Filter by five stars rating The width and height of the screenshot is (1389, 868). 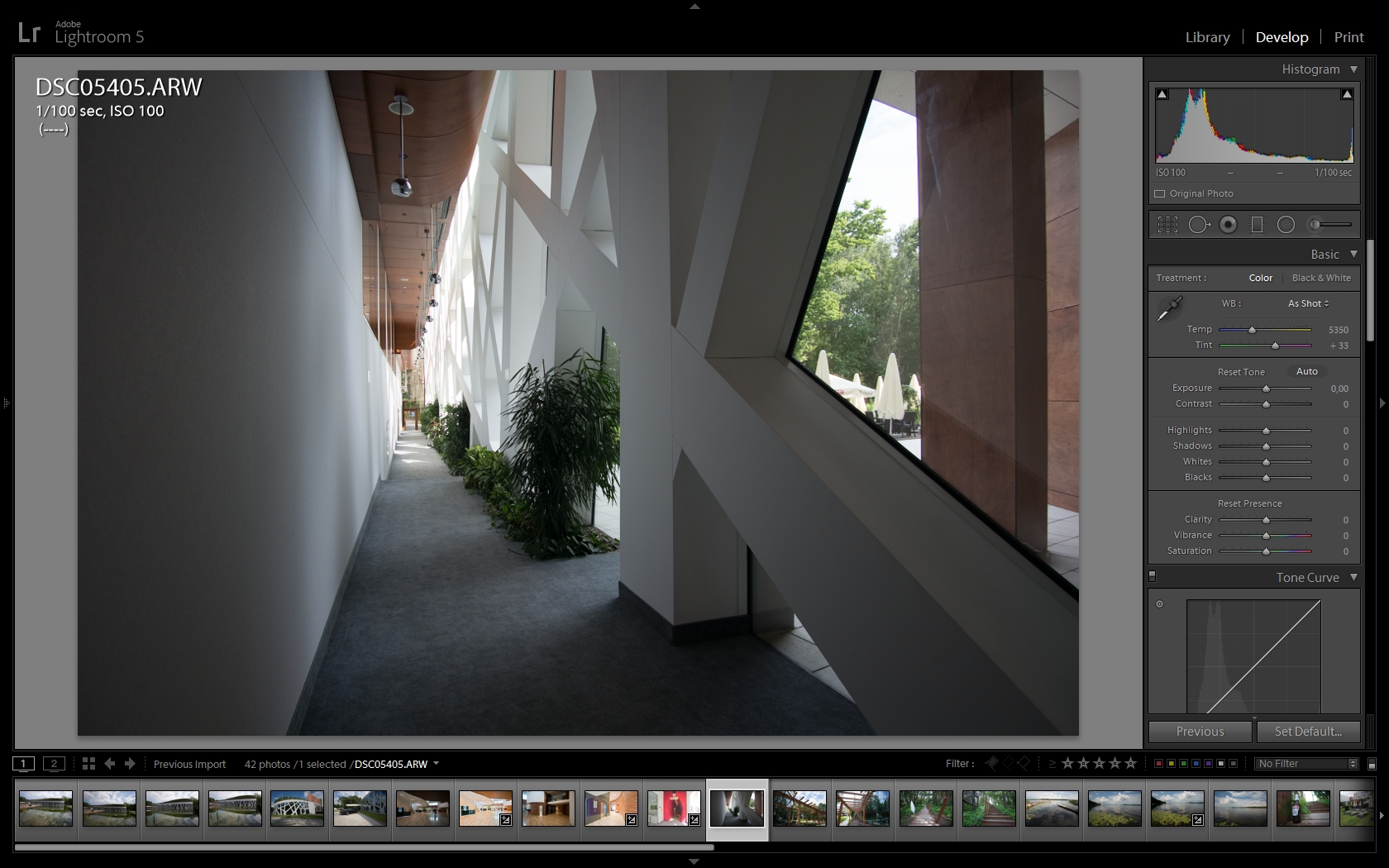(1130, 763)
